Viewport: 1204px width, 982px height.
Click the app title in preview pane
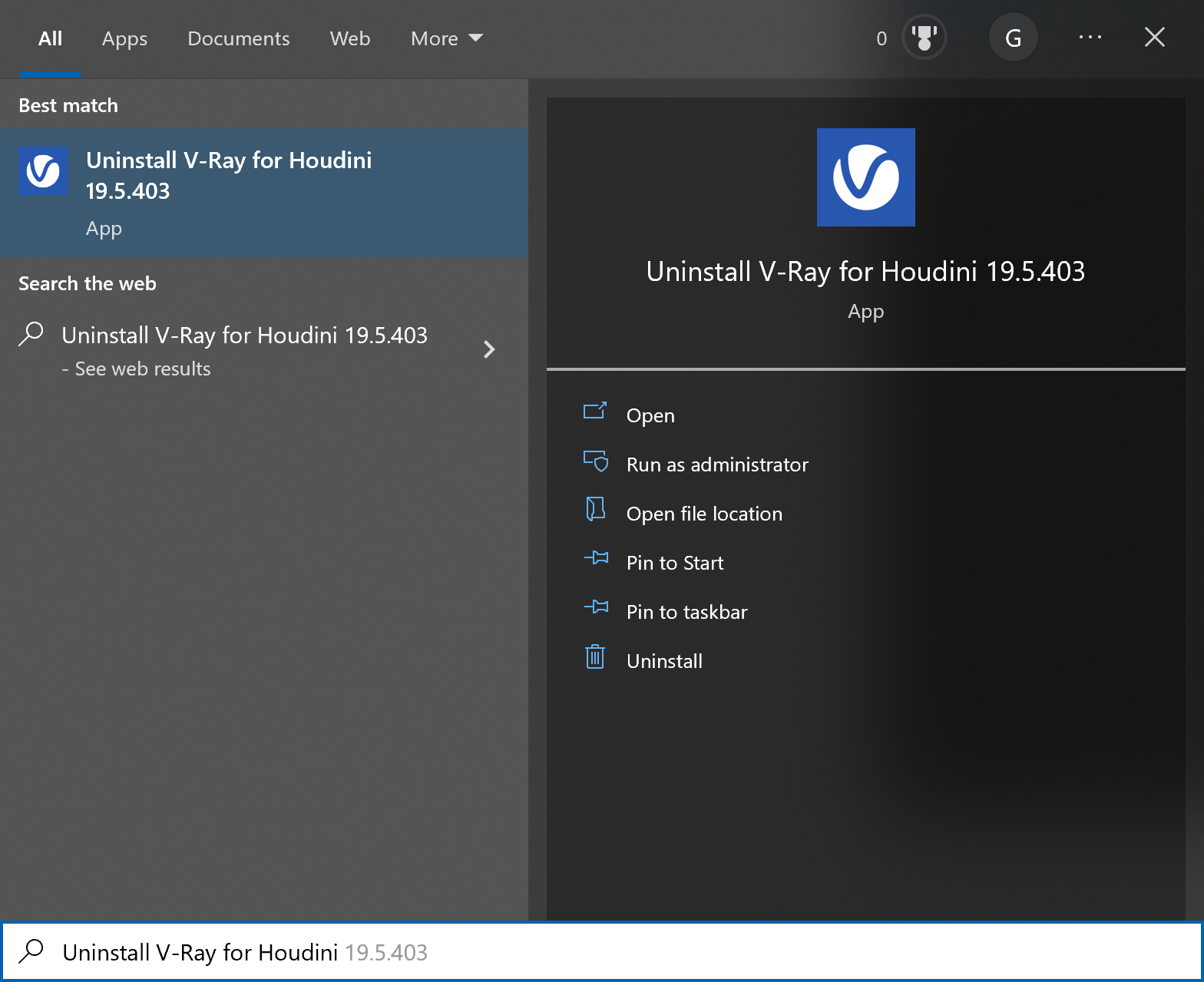[866, 271]
